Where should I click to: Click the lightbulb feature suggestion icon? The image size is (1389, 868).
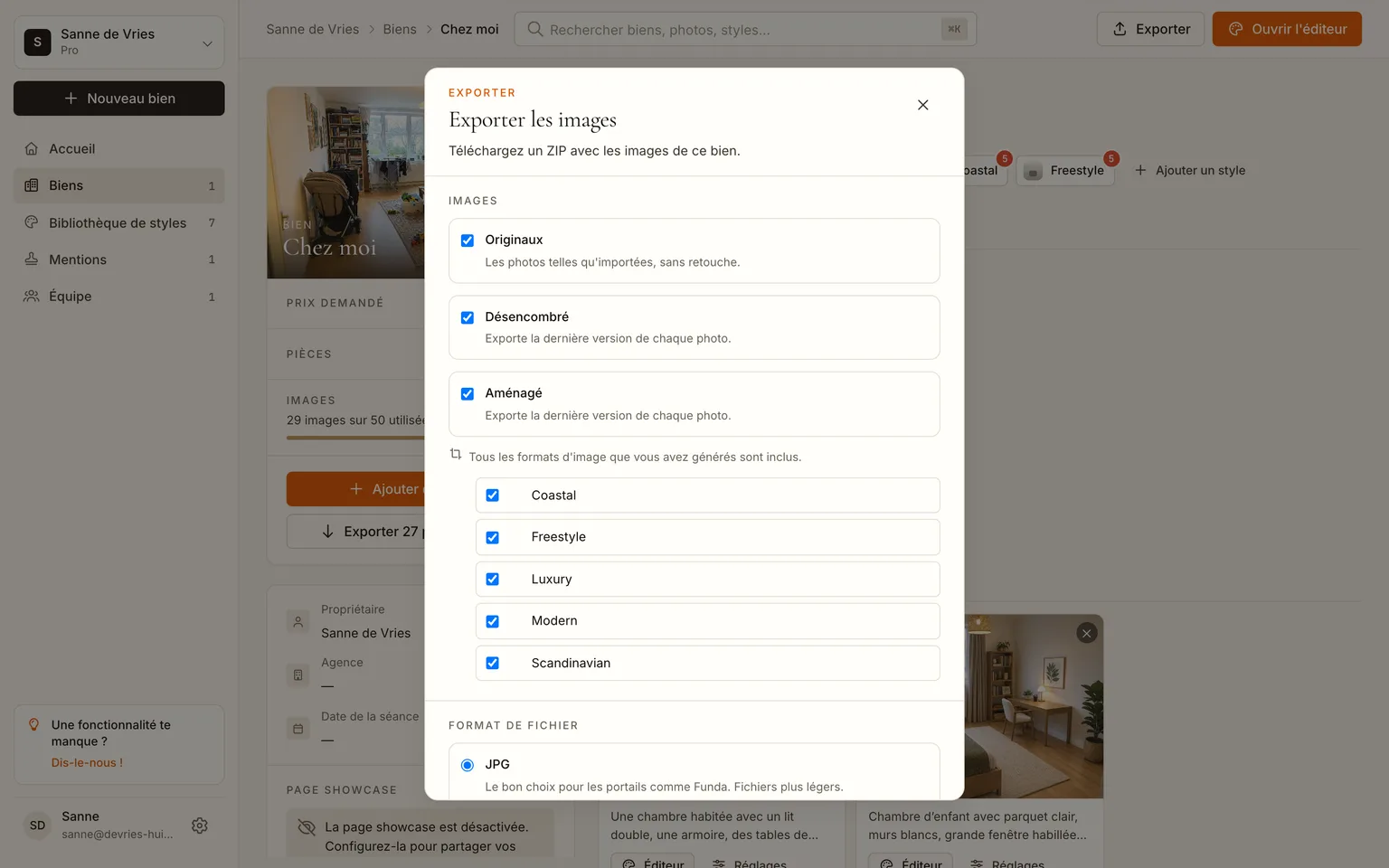tap(33, 725)
